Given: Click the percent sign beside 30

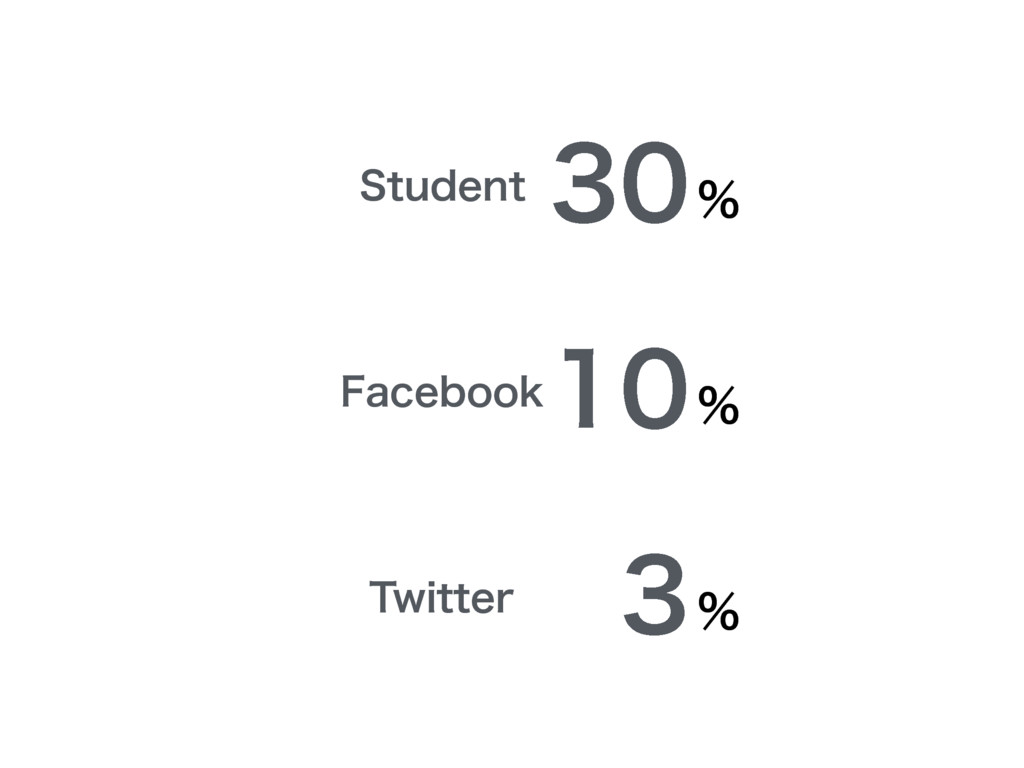Looking at the screenshot, I should pyautogui.click(x=718, y=199).
